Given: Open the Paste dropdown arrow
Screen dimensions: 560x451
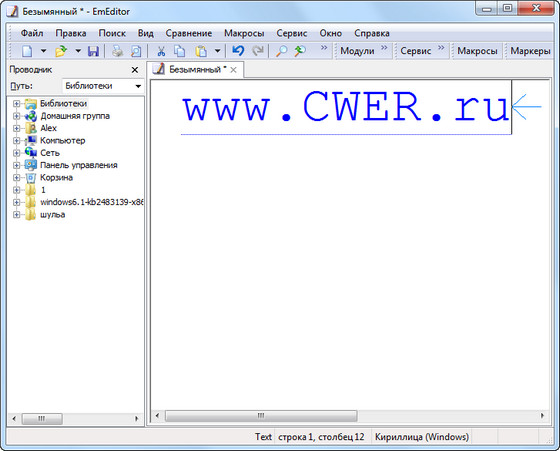Looking at the screenshot, I should pyautogui.click(x=218, y=51).
